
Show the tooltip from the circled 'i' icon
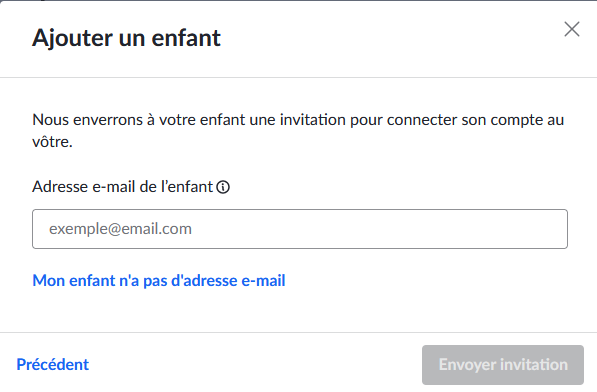(x=223, y=187)
